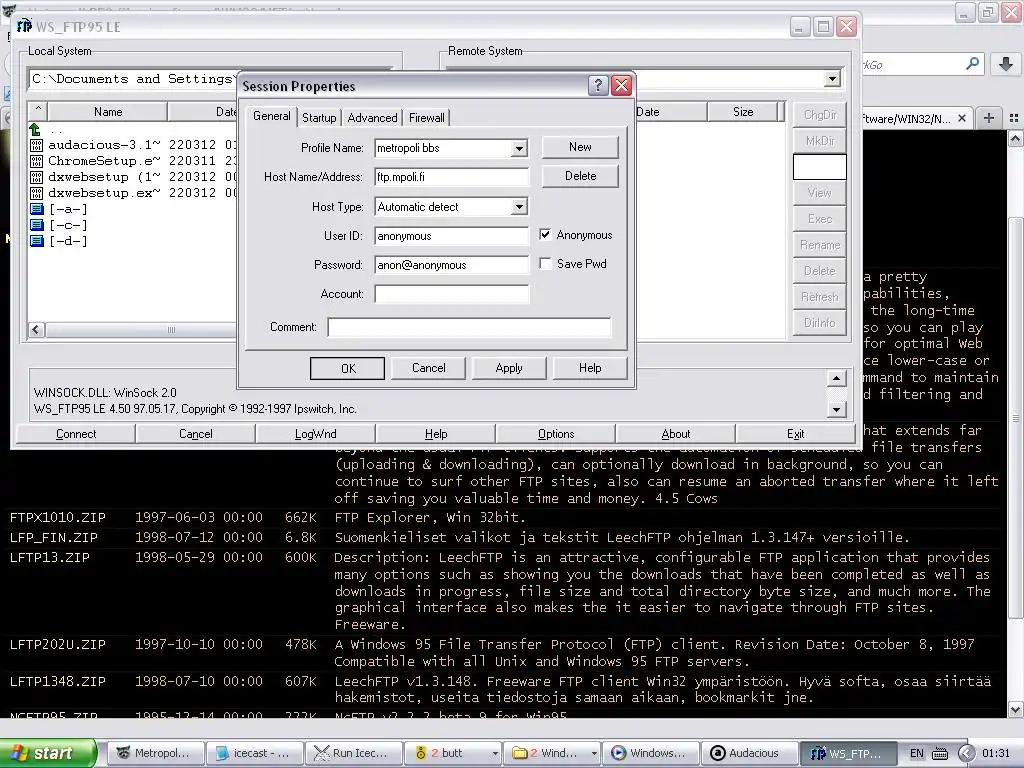Select the [-a-] drive icon

[x=37, y=209]
